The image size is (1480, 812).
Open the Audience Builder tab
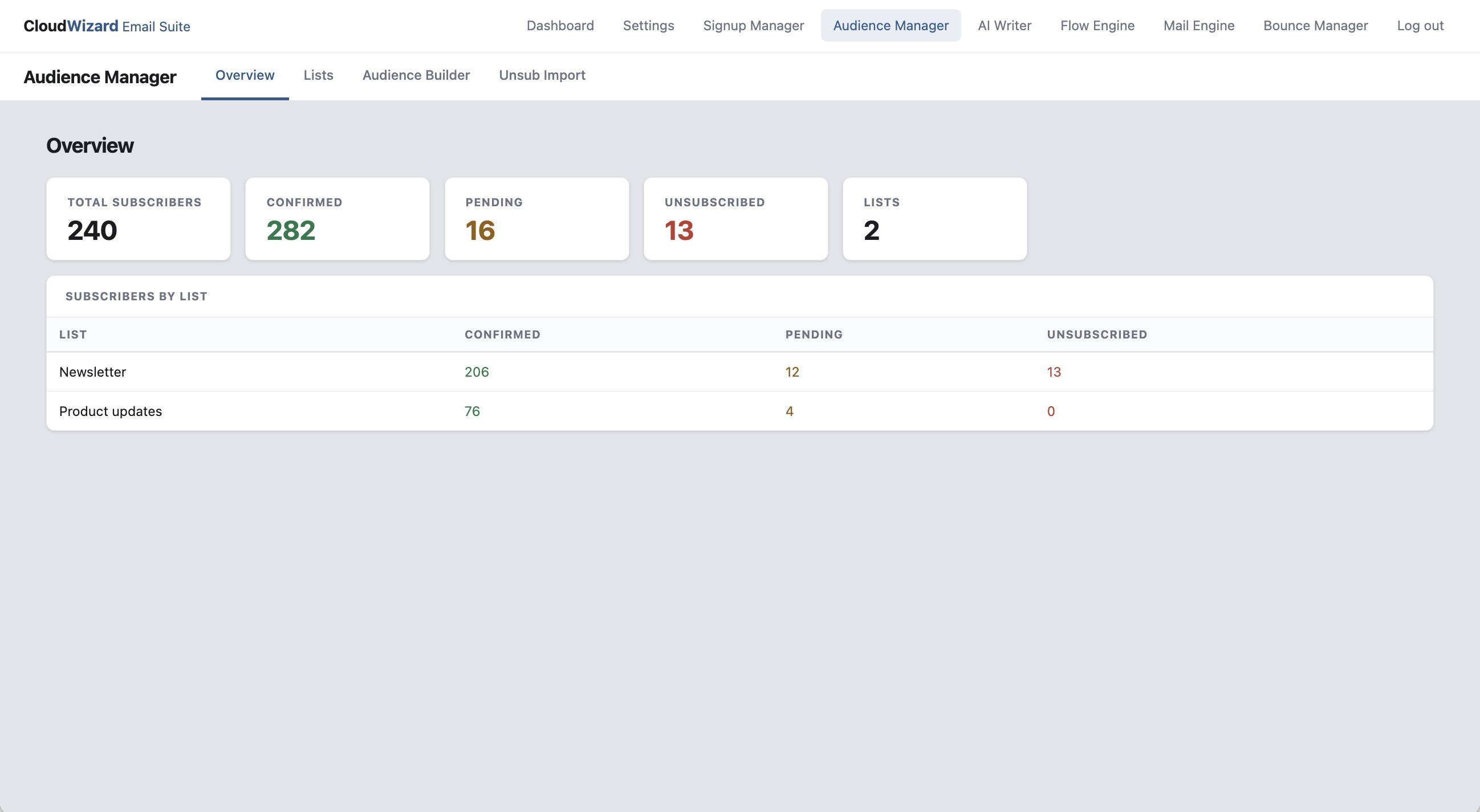(416, 75)
